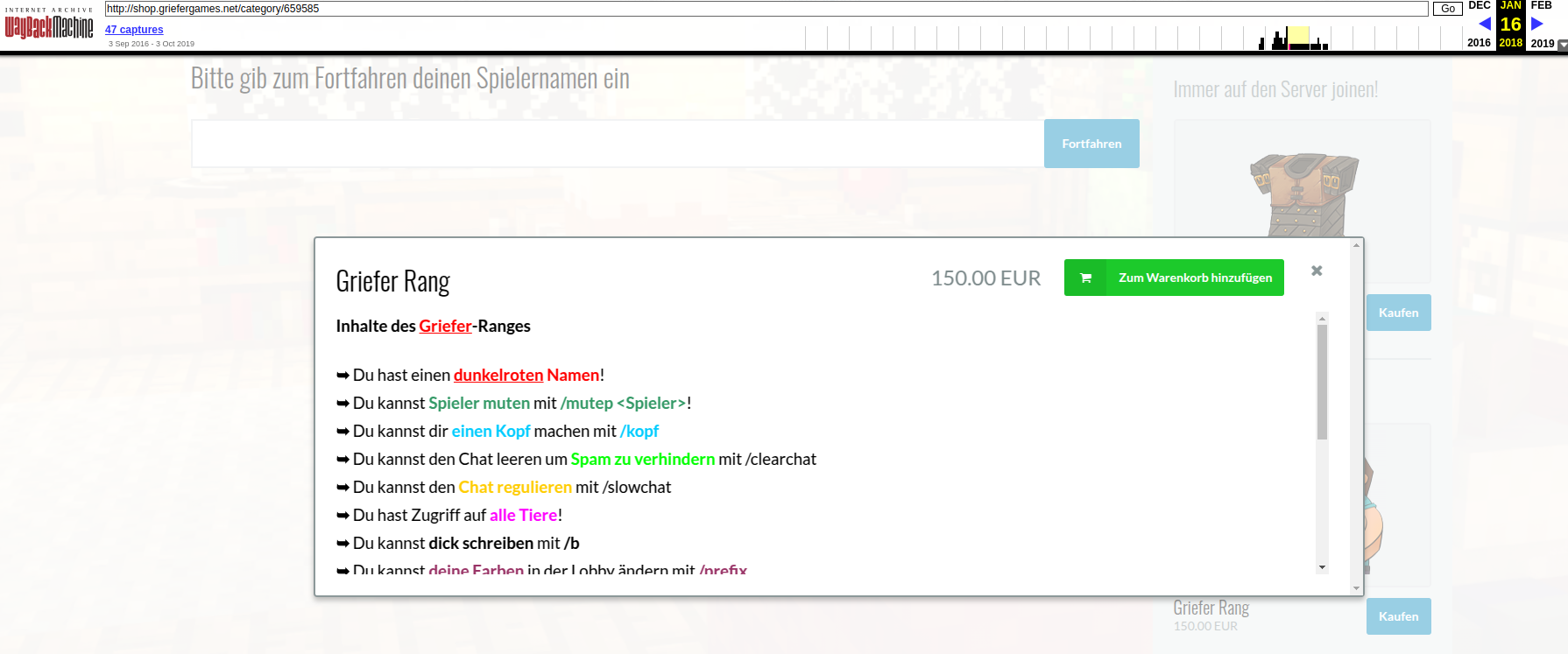This screenshot has width=1568, height=654.
Task: Go to previous capture with blue left arrow
Action: [1484, 24]
